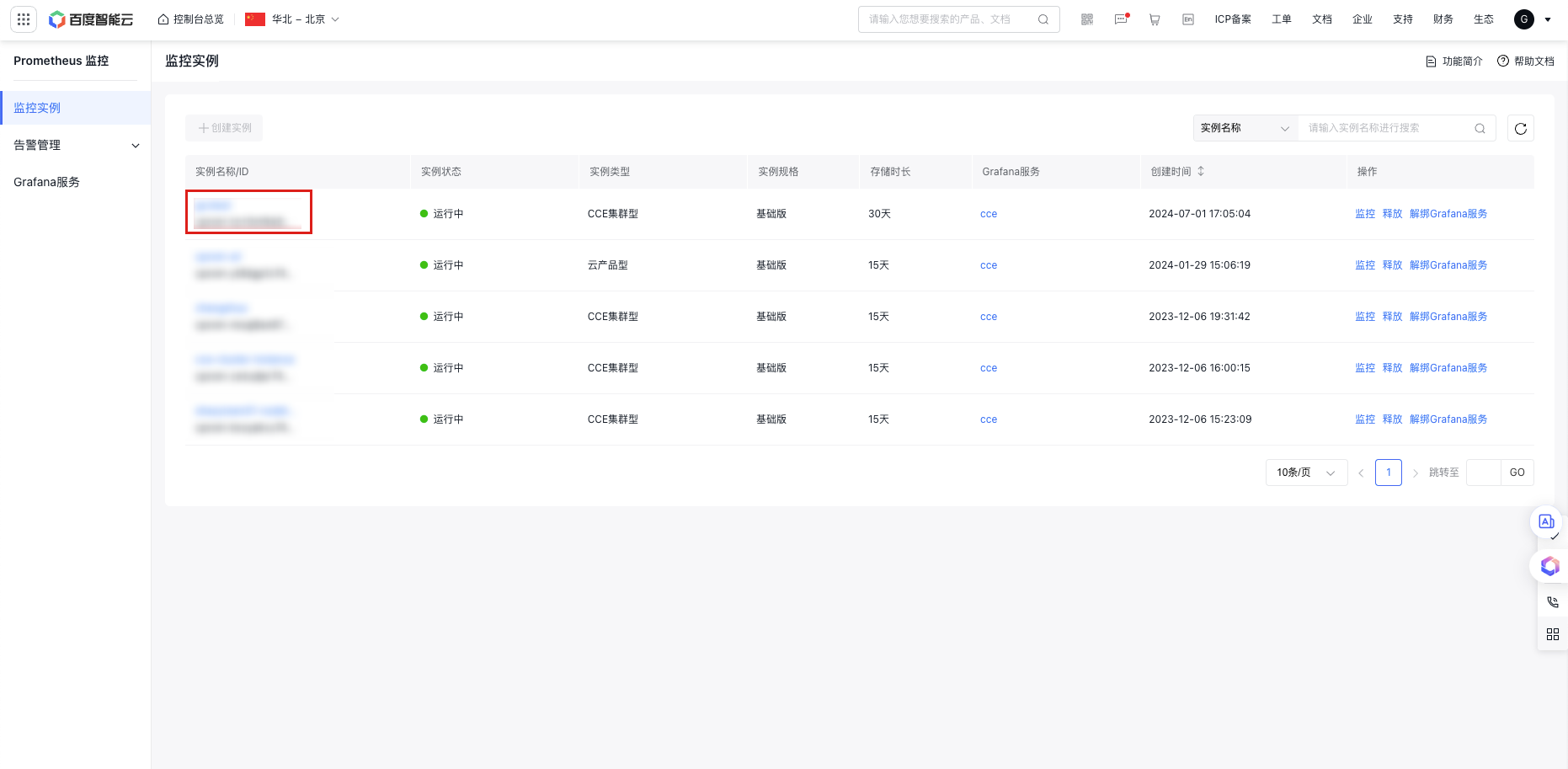Click 监控 for 2023-12-06 15:23:09 instance

(x=1365, y=419)
